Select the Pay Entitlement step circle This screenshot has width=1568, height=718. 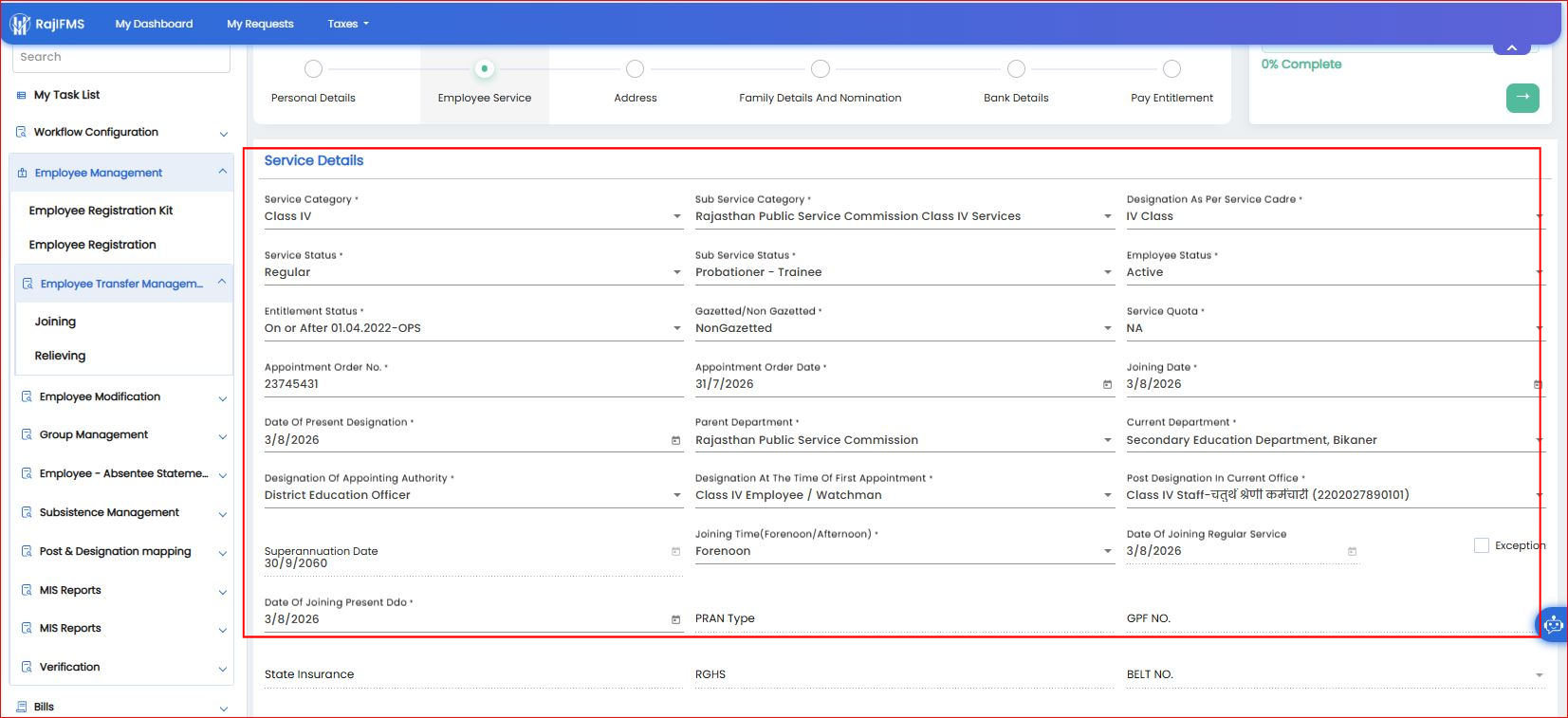pos(1171,68)
